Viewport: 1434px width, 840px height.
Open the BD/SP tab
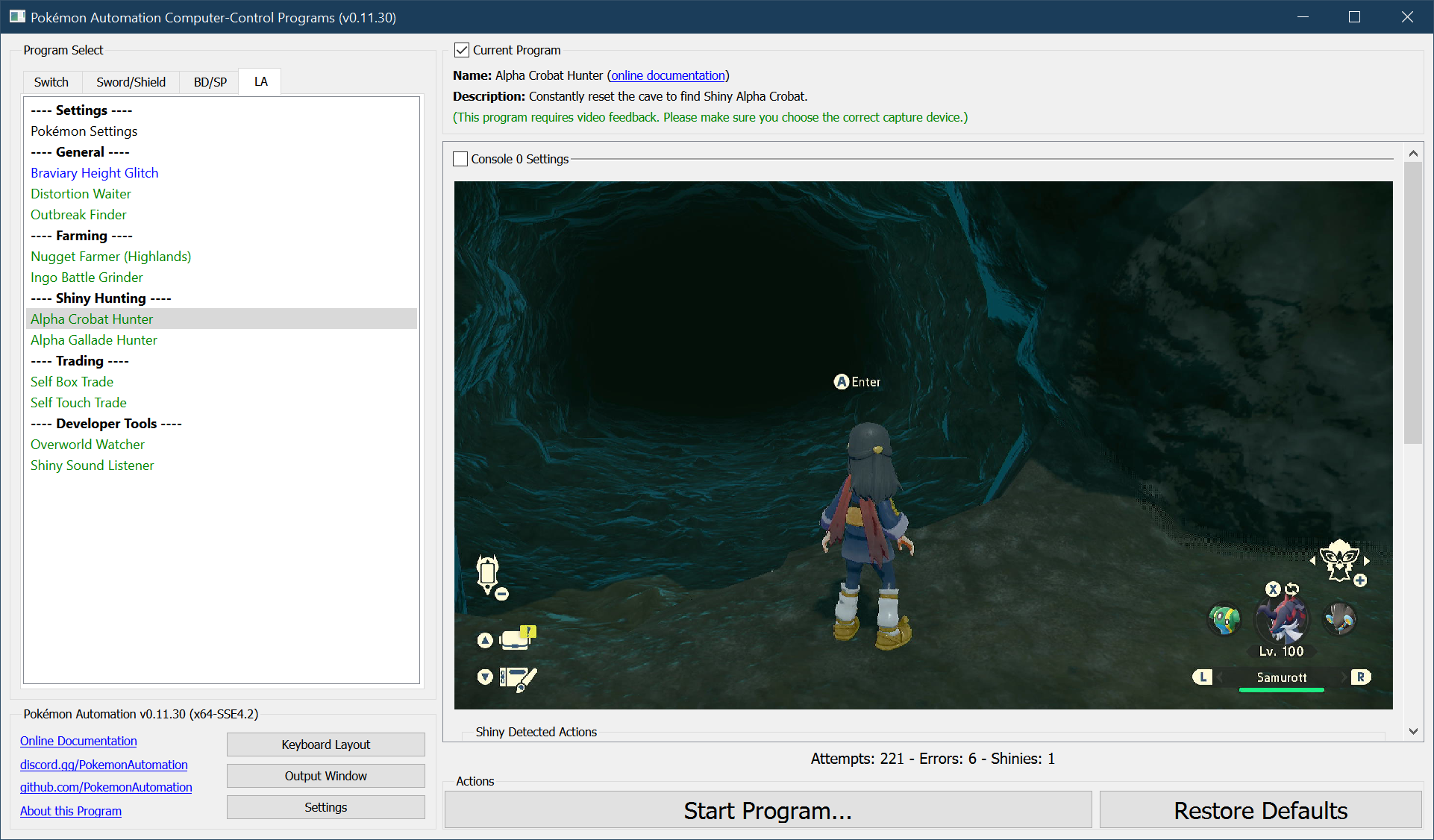click(210, 82)
